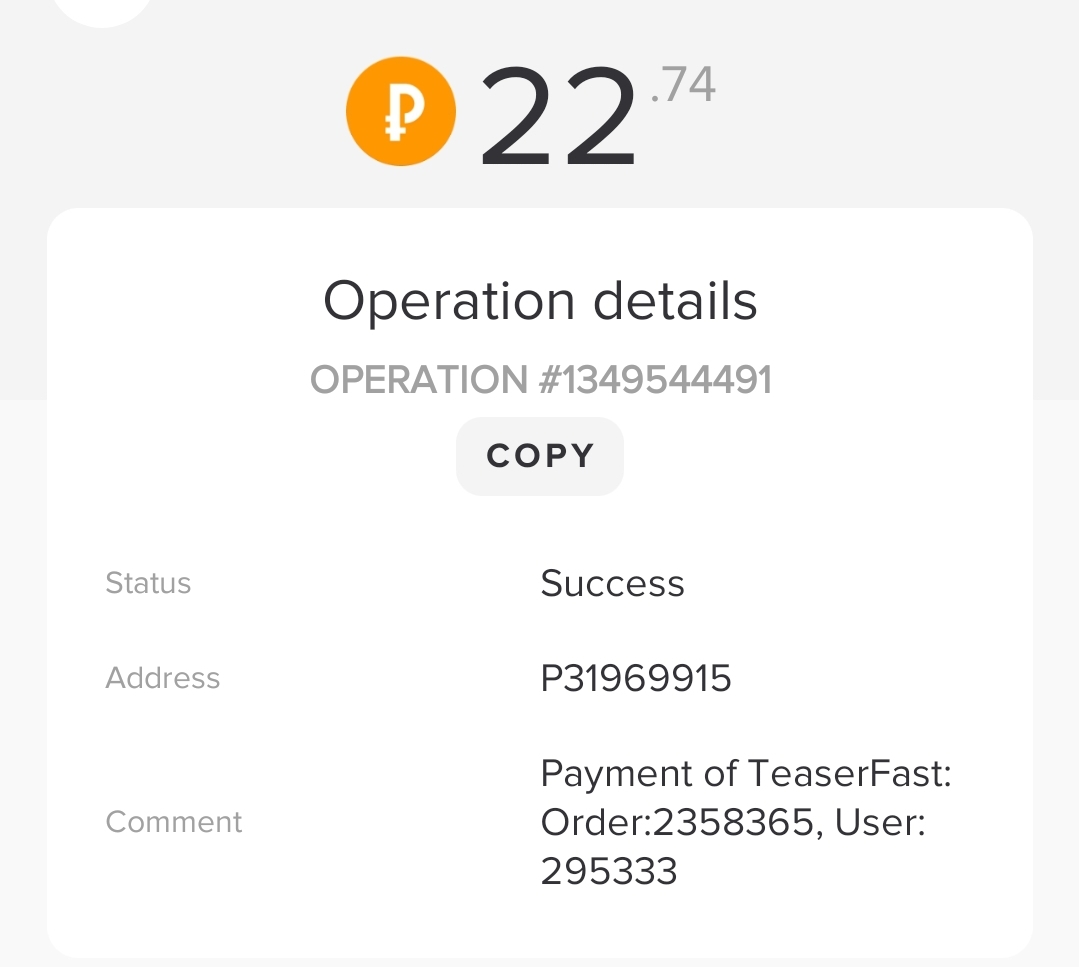This screenshot has height=967, width=1079.
Task: Click the Status label
Action: click(148, 583)
